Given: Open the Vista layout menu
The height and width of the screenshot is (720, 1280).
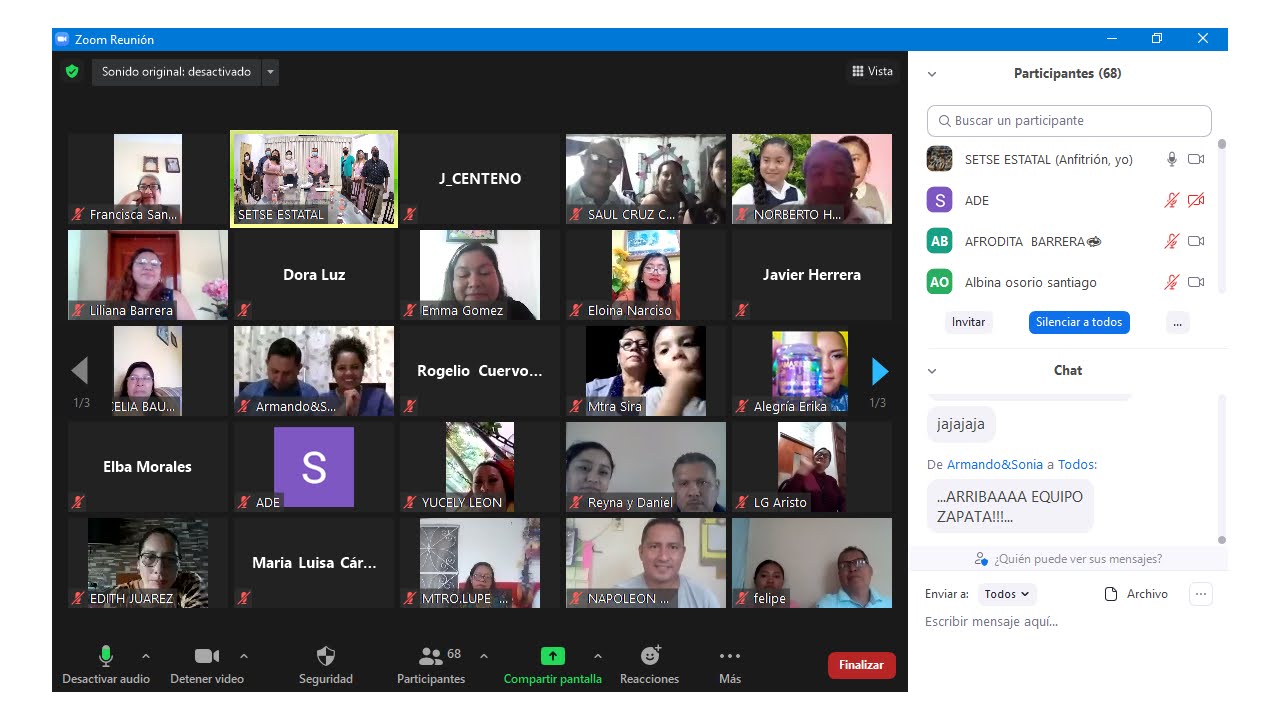Looking at the screenshot, I should tap(872, 71).
